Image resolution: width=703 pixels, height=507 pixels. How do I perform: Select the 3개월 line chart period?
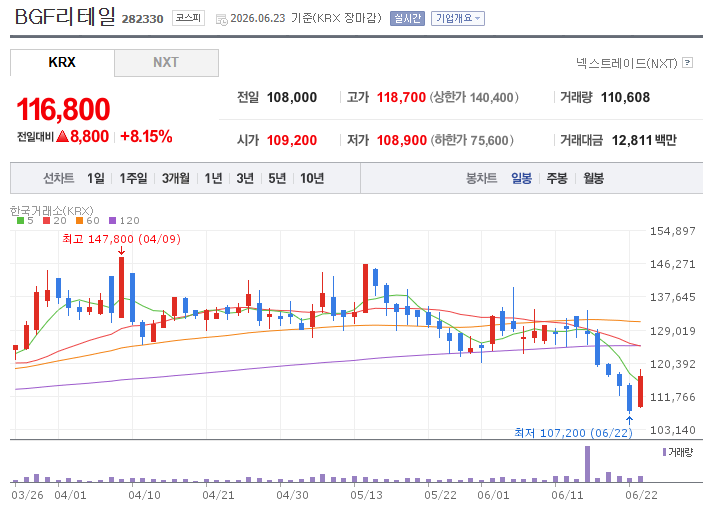tap(176, 178)
